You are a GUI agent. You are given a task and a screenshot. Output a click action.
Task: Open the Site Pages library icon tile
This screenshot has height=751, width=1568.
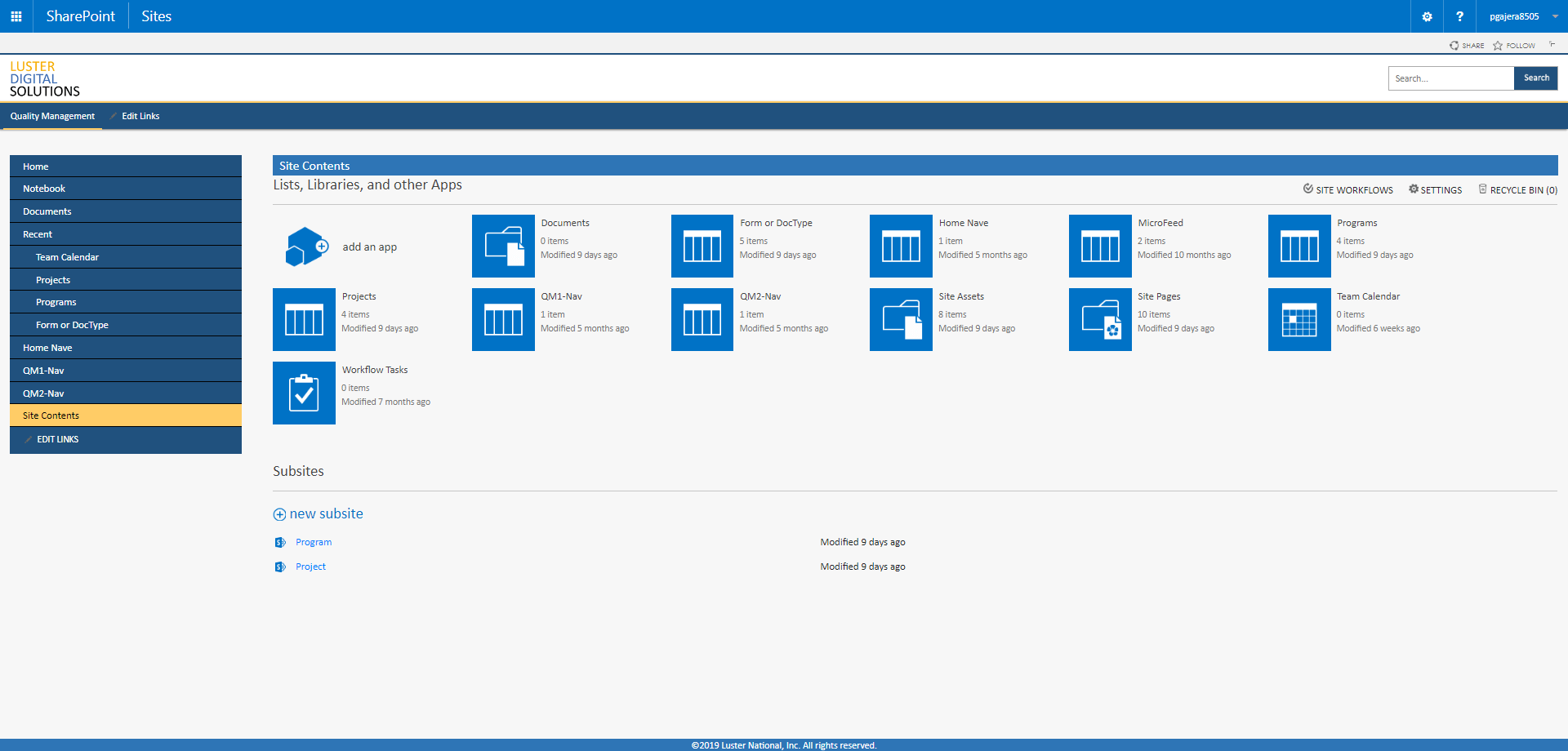(1100, 320)
